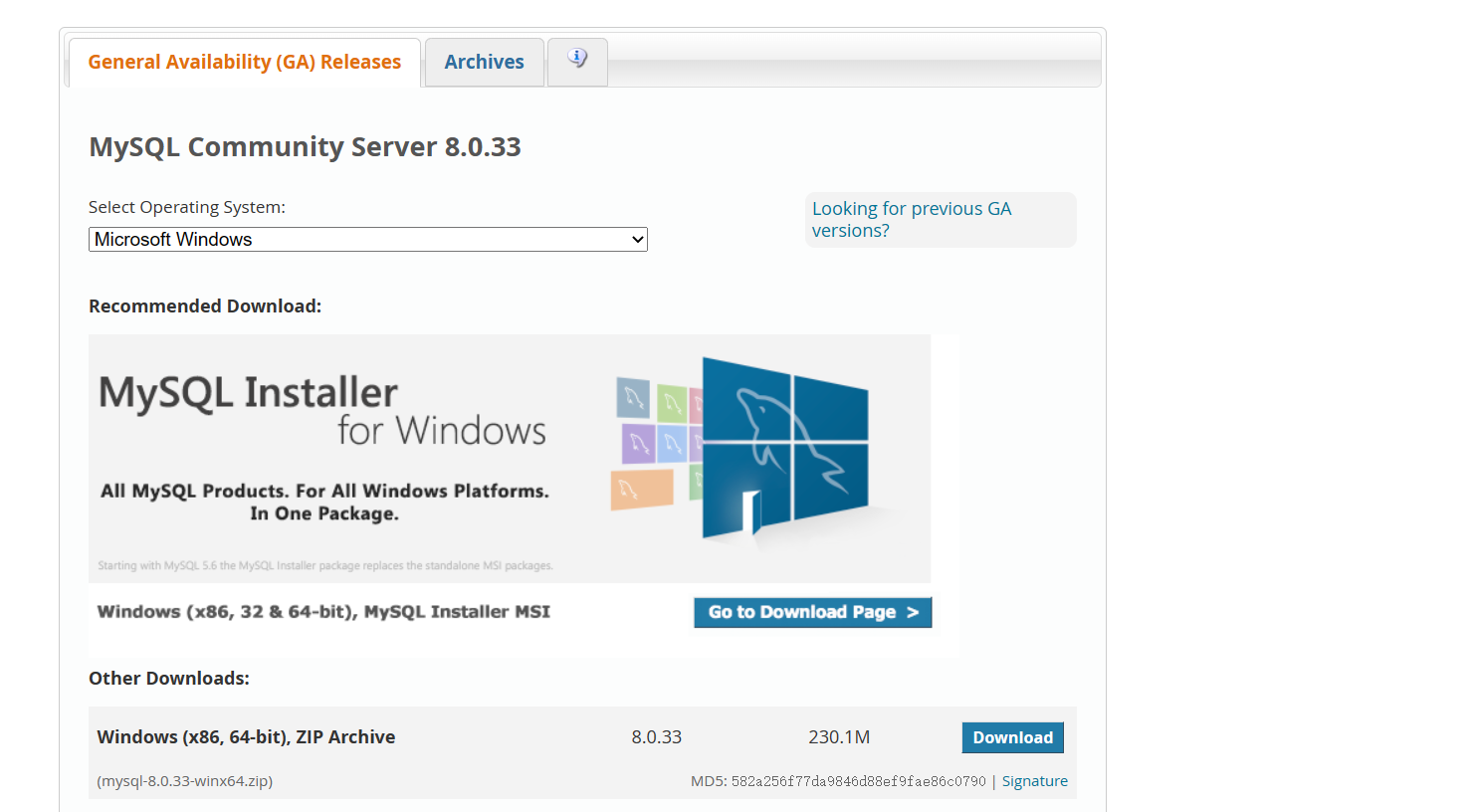Click the 'Recommended Download:' label
Viewport: 1478px width, 812px height.
[205, 306]
